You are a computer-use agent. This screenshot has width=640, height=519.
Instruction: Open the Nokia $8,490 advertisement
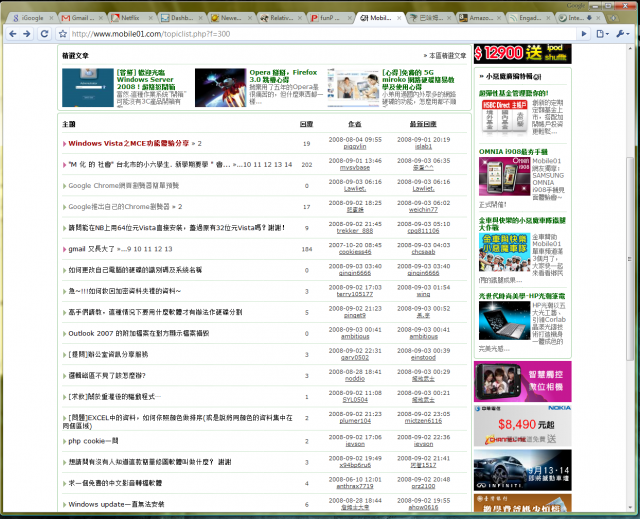click(522, 426)
